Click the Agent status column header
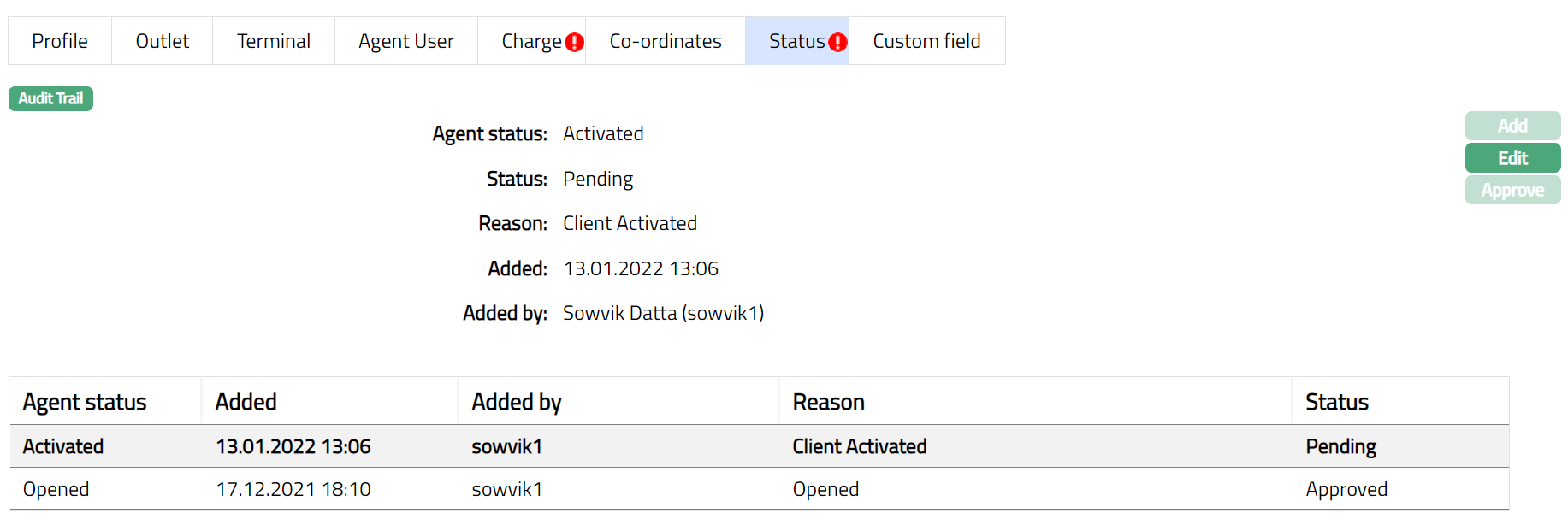The width and height of the screenshot is (1568, 519). click(85, 402)
